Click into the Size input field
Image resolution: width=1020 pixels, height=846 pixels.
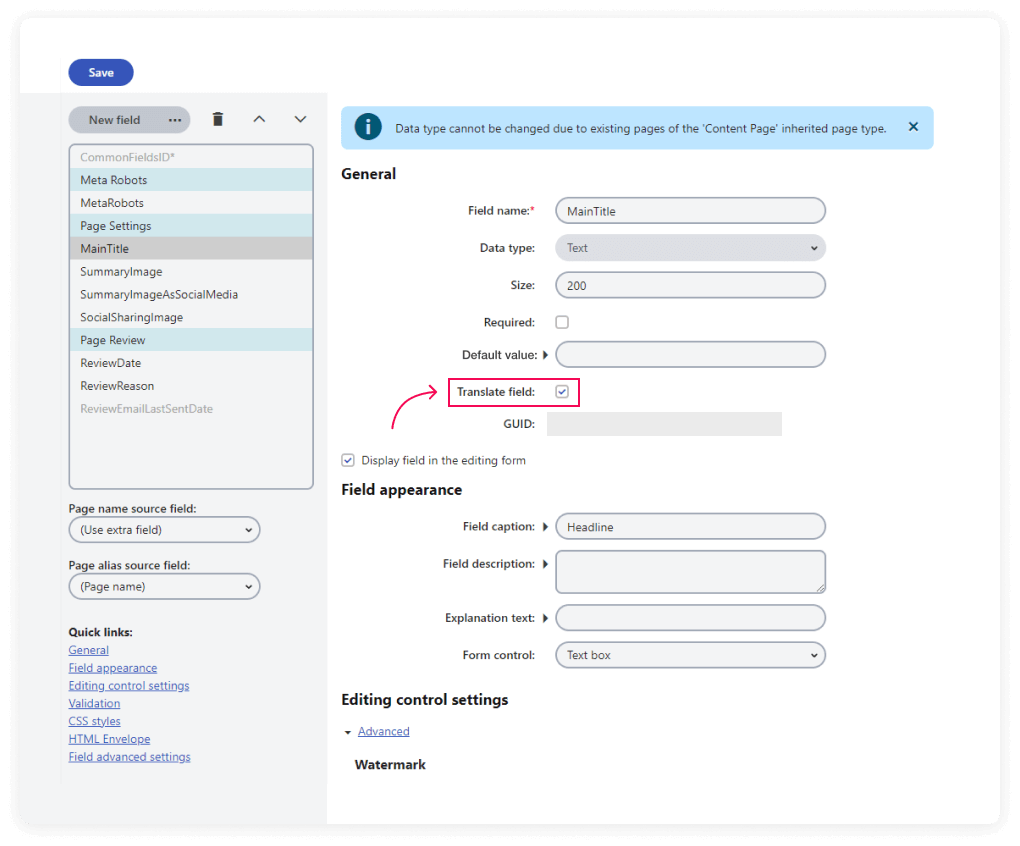tap(690, 285)
